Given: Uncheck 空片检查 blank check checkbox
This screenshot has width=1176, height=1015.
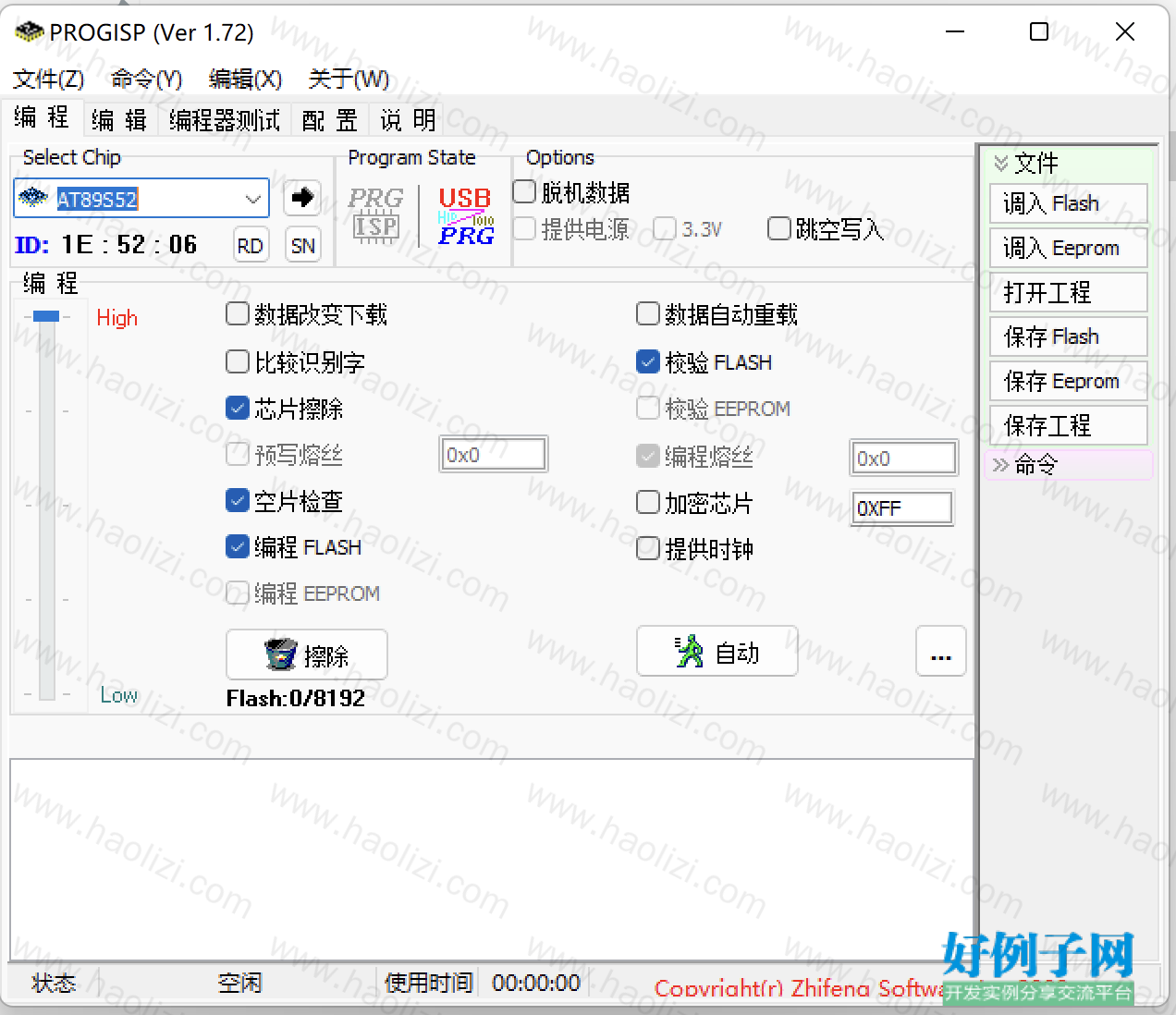Looking at the screenshot, I should [238, 501].
